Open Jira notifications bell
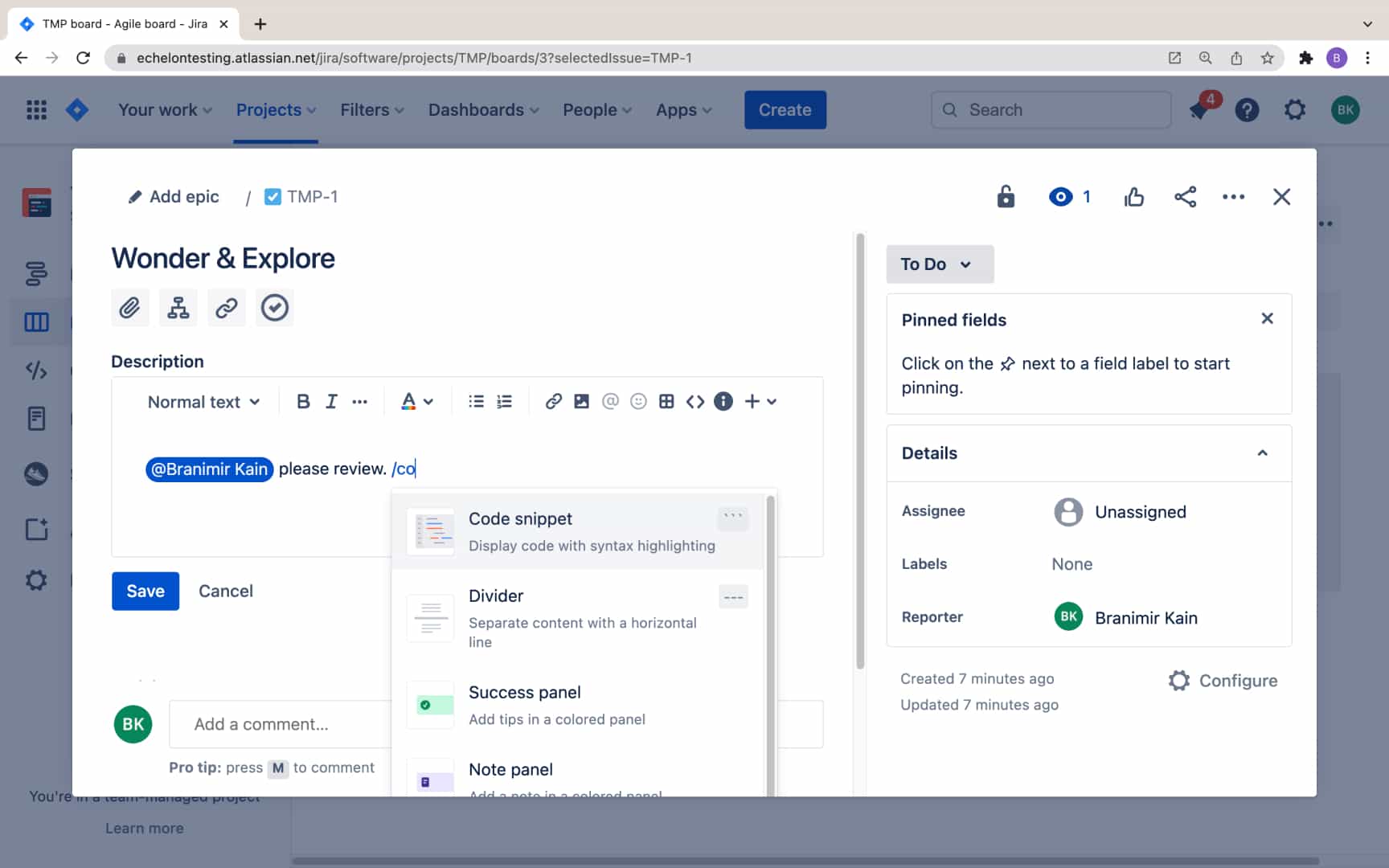1389x868 pixels. (1198, 109)
